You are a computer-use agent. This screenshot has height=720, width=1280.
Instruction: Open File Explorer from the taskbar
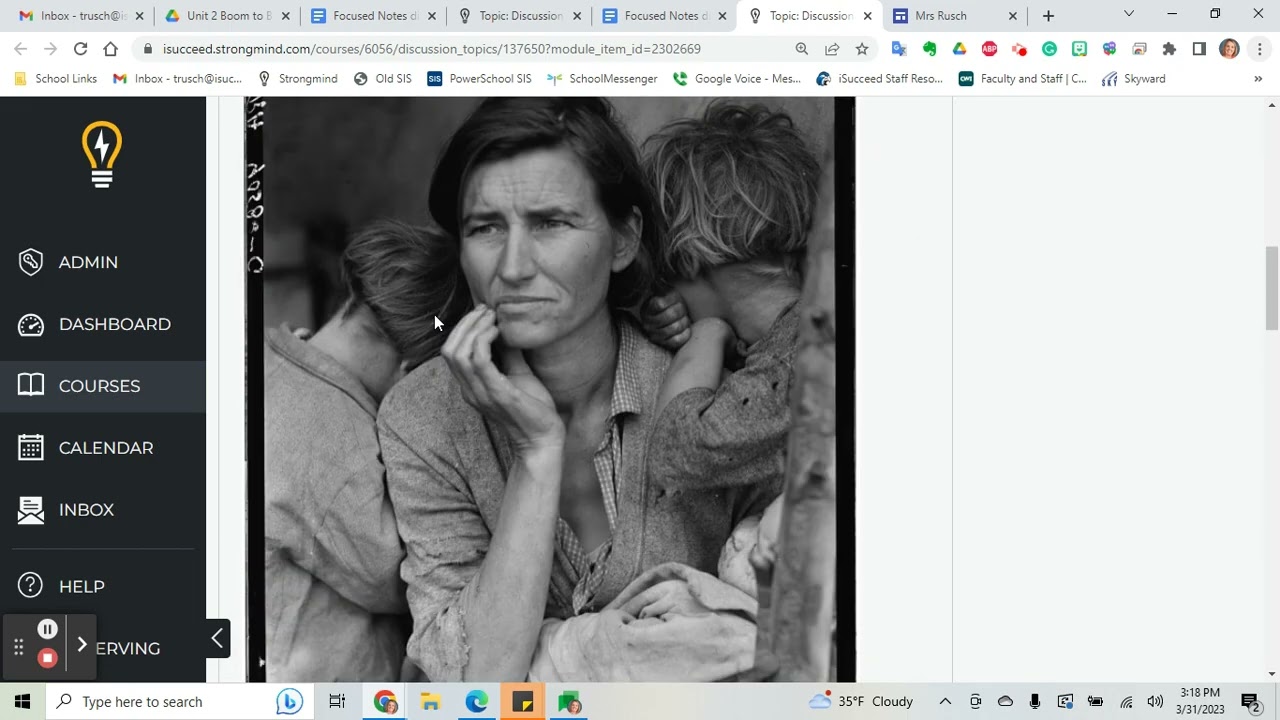tap(430, 702)
